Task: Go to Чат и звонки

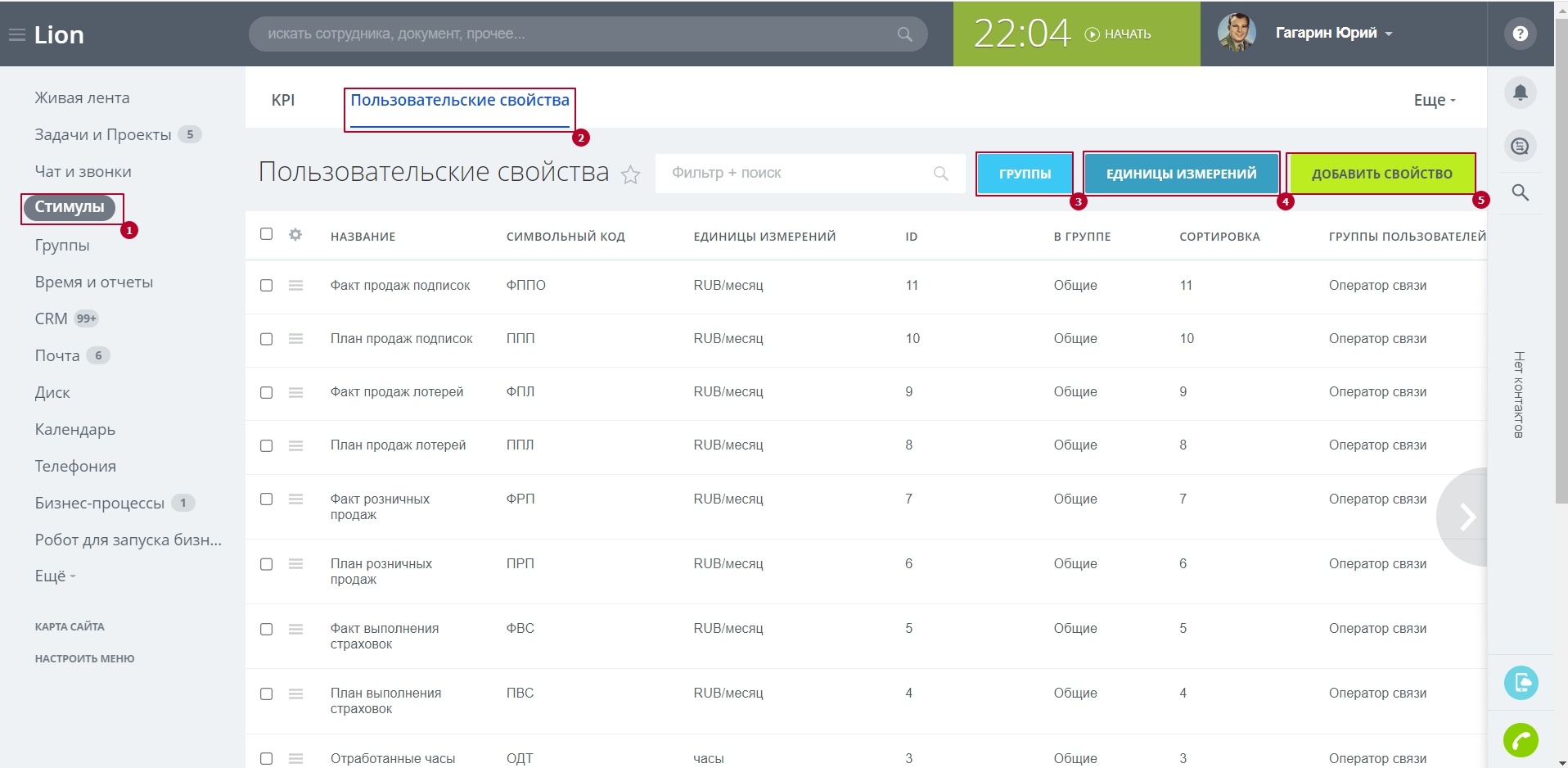Action: click(x=83, y=172)
